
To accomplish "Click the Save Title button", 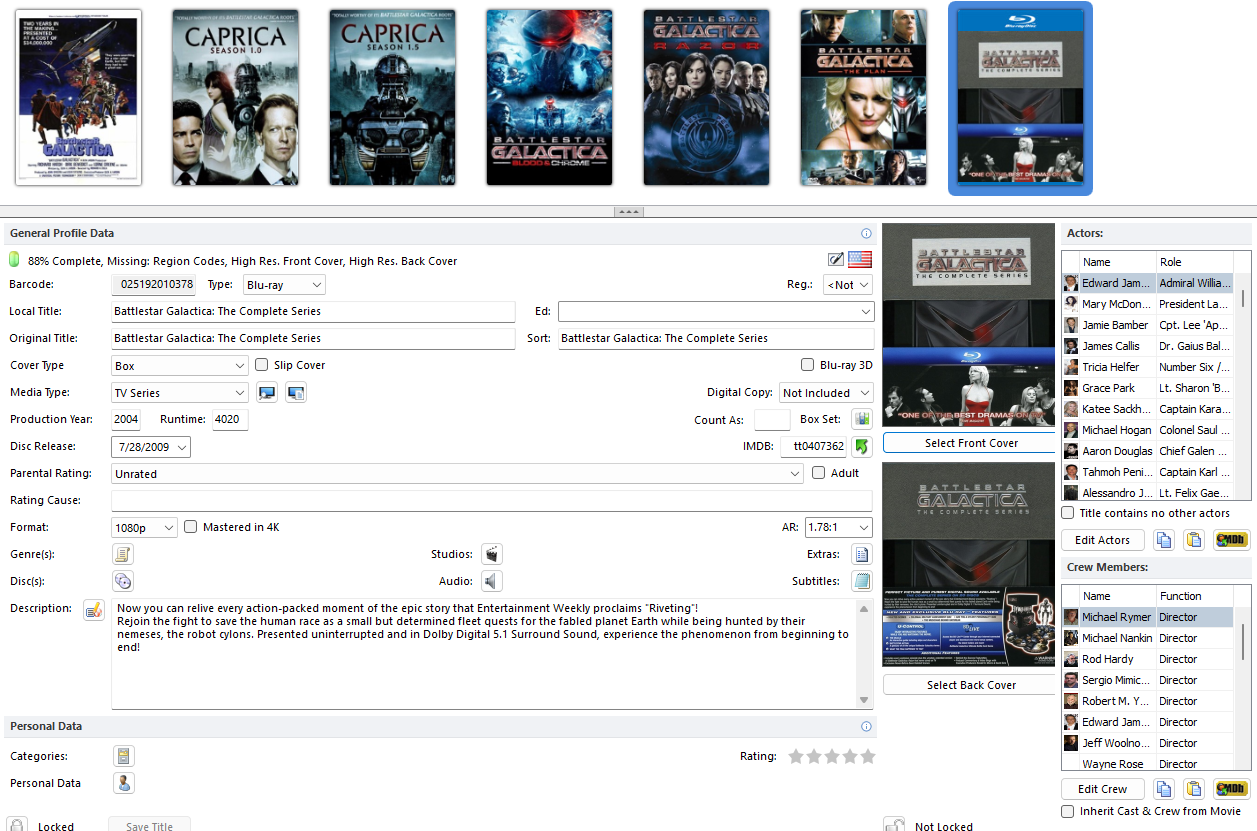I will 149,825.
